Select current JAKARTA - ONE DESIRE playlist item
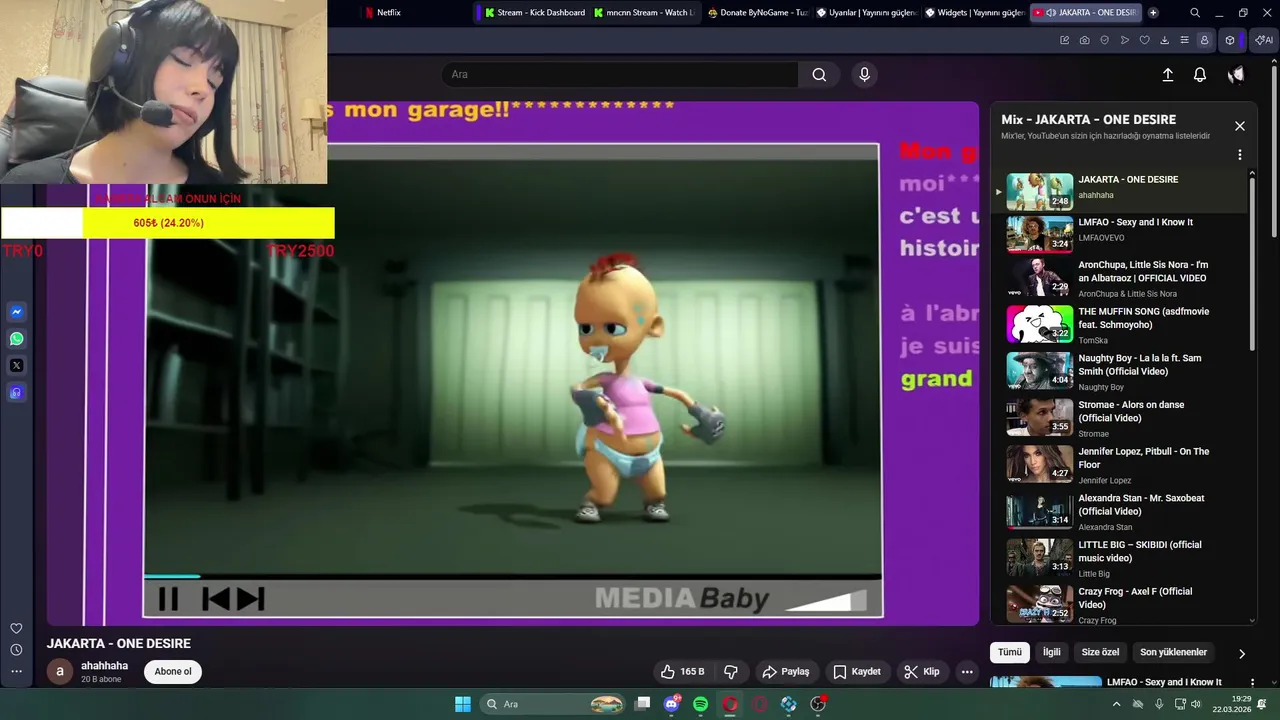The width and height of the screenshot is (1280, 720). (1120, 192)
